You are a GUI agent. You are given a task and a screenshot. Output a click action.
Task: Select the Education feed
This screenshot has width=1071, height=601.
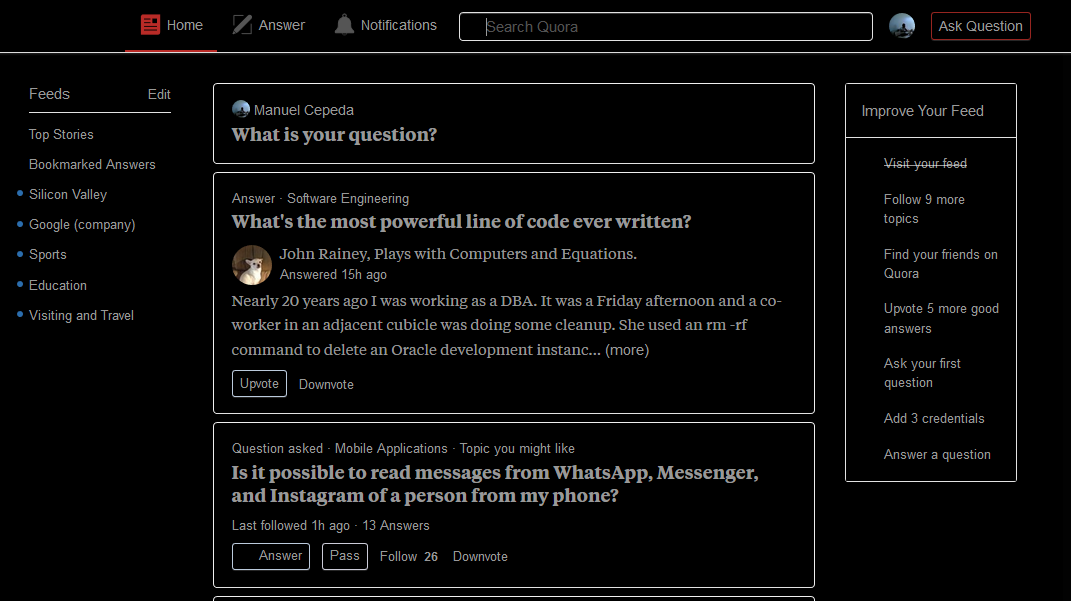[x=57, y=285]
